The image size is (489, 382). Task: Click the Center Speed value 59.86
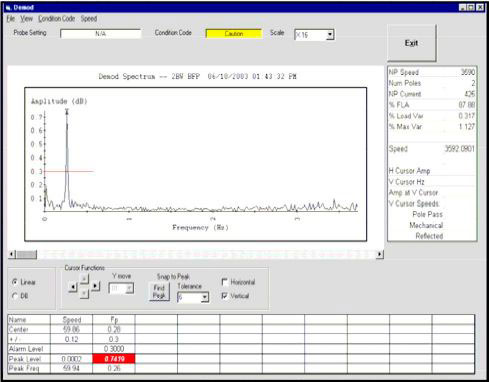pos(71,330)
